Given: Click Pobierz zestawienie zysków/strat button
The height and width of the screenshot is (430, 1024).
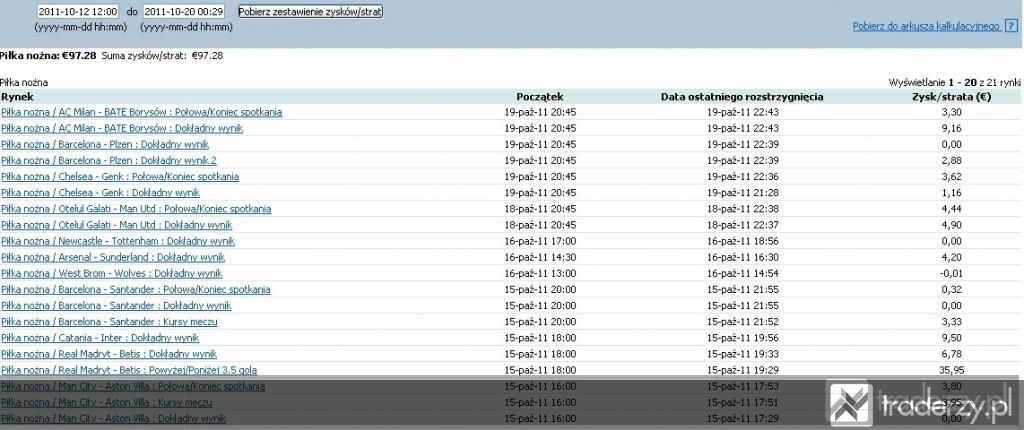Looking at the screenshot, I should coord(310,12).
